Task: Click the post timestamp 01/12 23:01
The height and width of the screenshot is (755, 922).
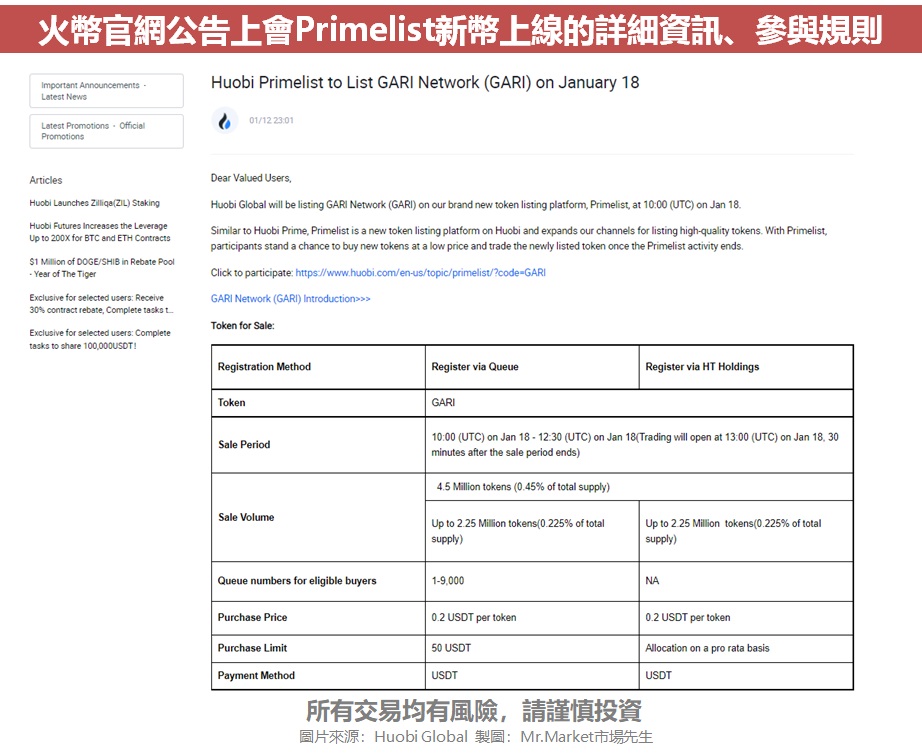Action: coord(271,121)
